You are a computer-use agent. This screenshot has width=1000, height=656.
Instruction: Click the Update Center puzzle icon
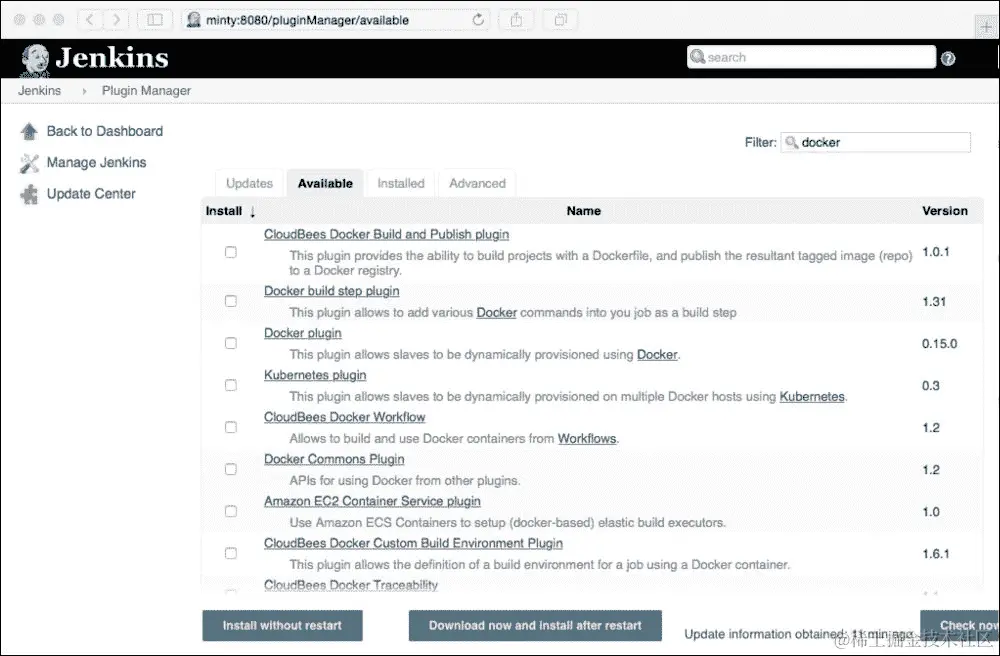point(29,194)
